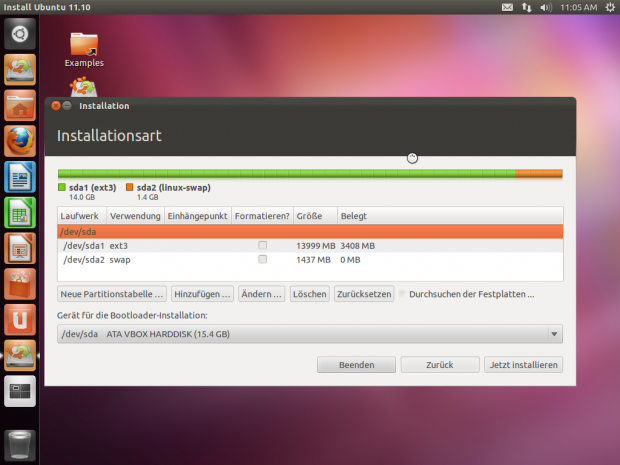Select the running installer icon in launcher
The width and height of the screenshot is (620, 465).
pyautogui.click(x=20, y=355)
